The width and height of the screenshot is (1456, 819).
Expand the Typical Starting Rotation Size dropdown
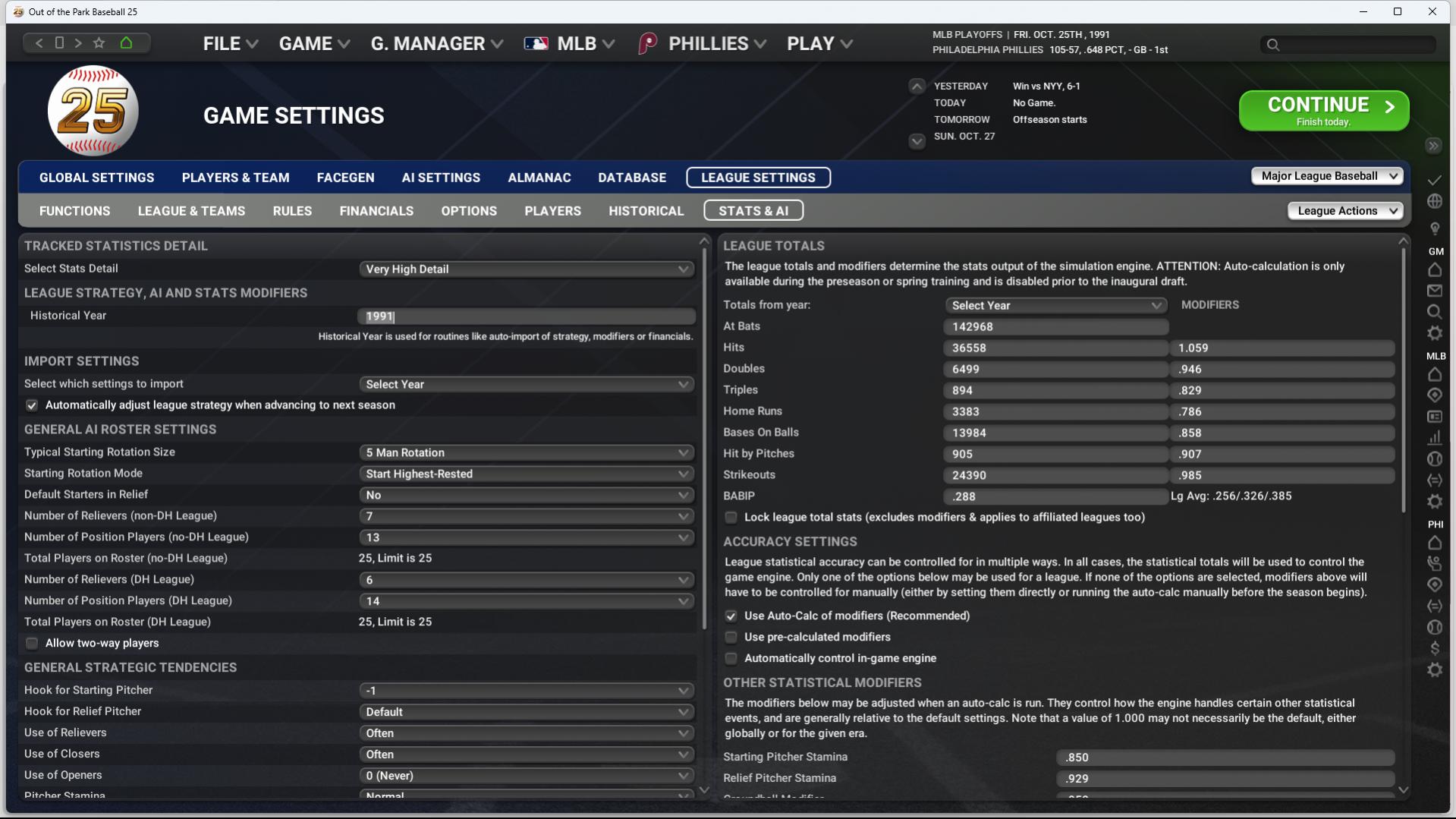point(527,452)
